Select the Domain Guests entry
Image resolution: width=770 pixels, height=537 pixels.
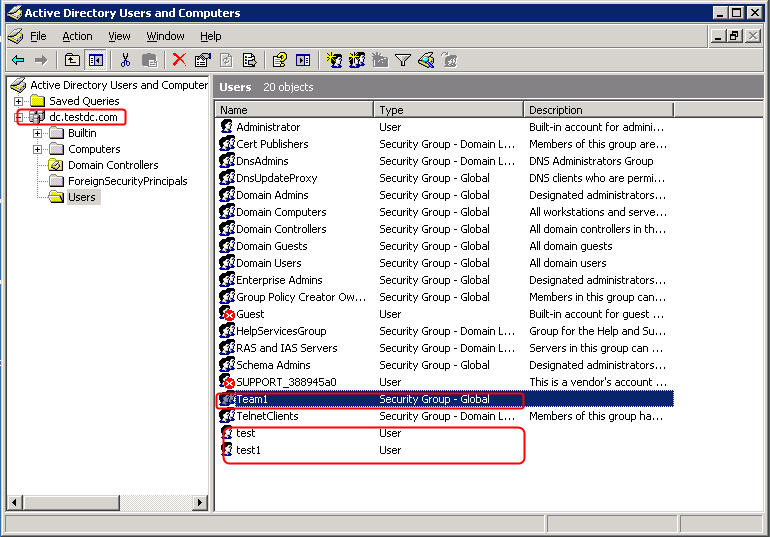[272, 246]
